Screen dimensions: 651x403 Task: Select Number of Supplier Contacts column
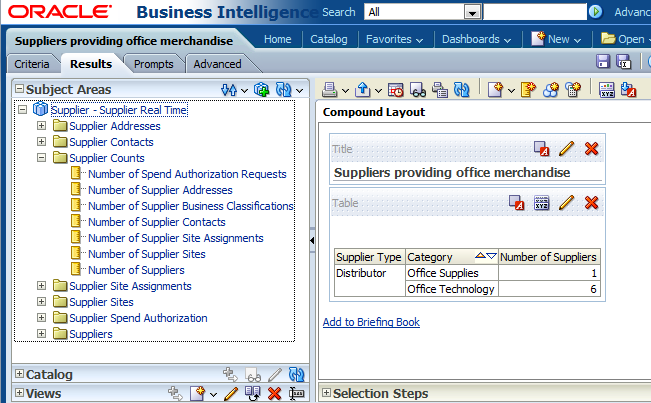pyautogui.click(x=157, y=222)
